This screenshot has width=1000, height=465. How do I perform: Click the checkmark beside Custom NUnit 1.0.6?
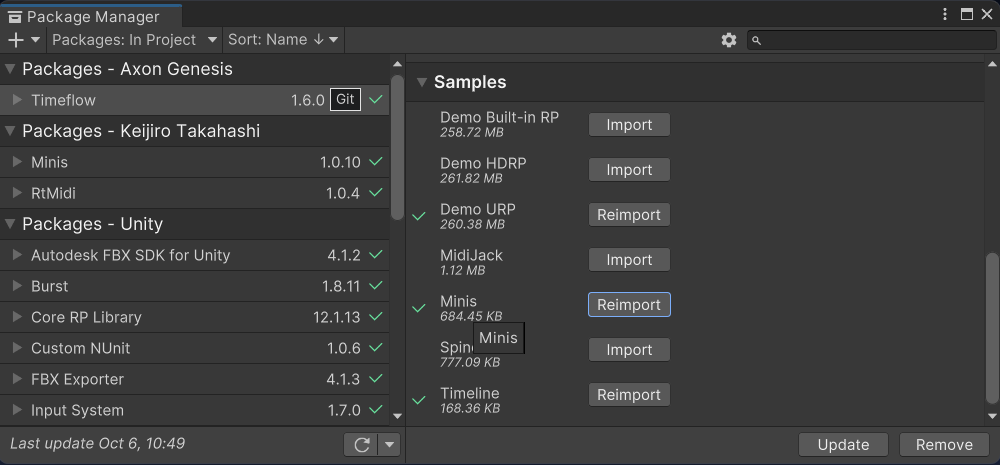coord(376,348)
